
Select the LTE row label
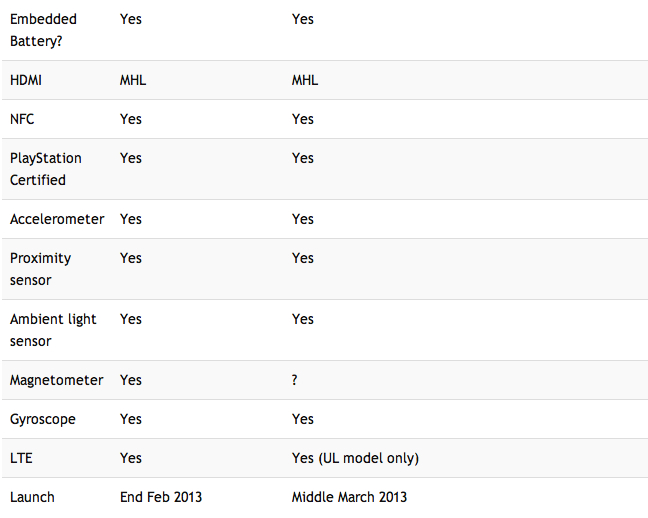click(x=21, y=458)
